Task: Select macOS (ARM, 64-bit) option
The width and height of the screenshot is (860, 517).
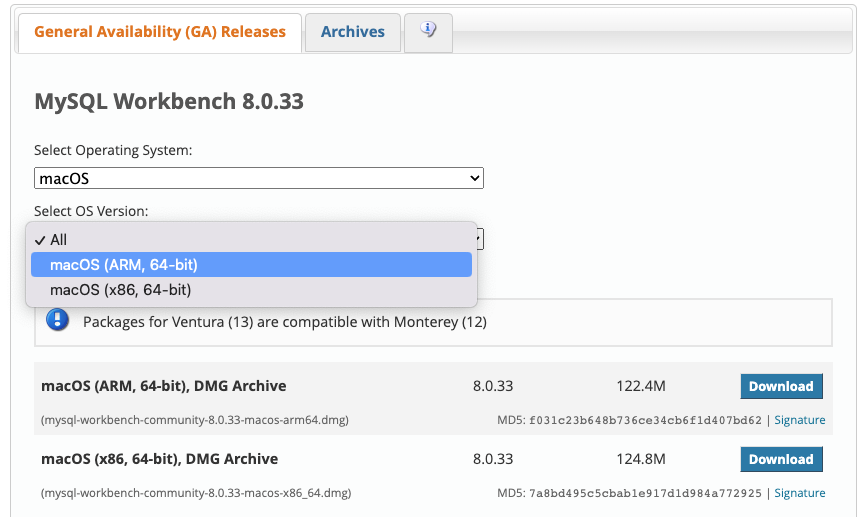Action: pos(251,265)
